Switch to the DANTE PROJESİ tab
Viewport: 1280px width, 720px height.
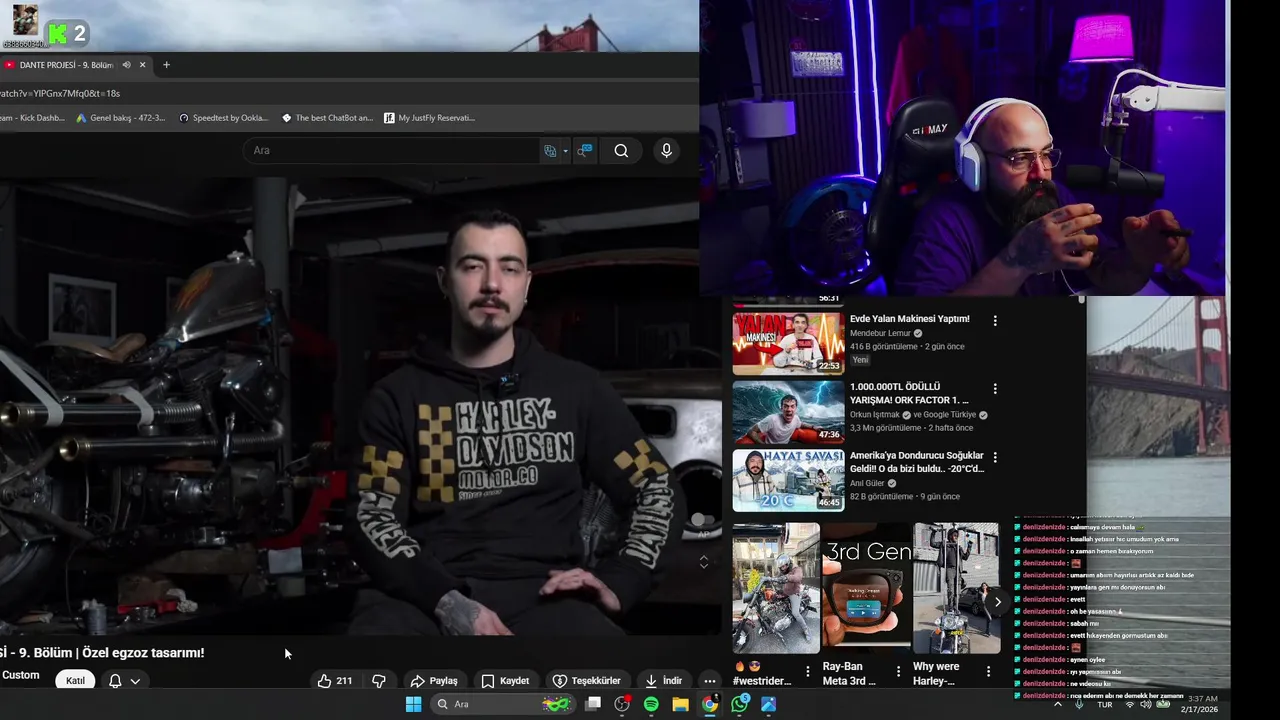coord(66,65)
